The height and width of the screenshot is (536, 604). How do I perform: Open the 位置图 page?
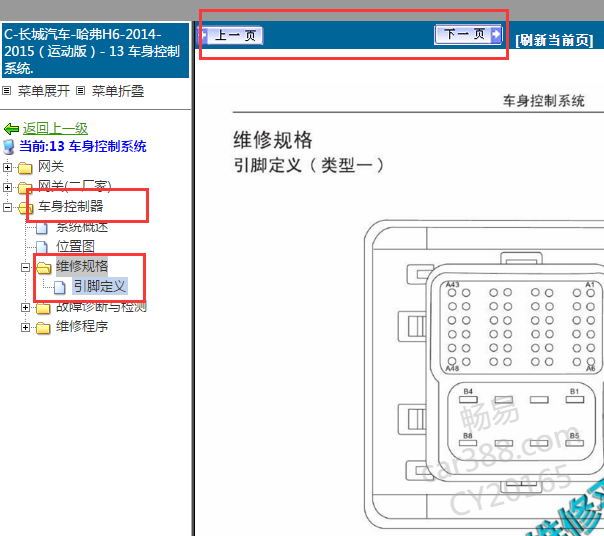pos(75,246)
